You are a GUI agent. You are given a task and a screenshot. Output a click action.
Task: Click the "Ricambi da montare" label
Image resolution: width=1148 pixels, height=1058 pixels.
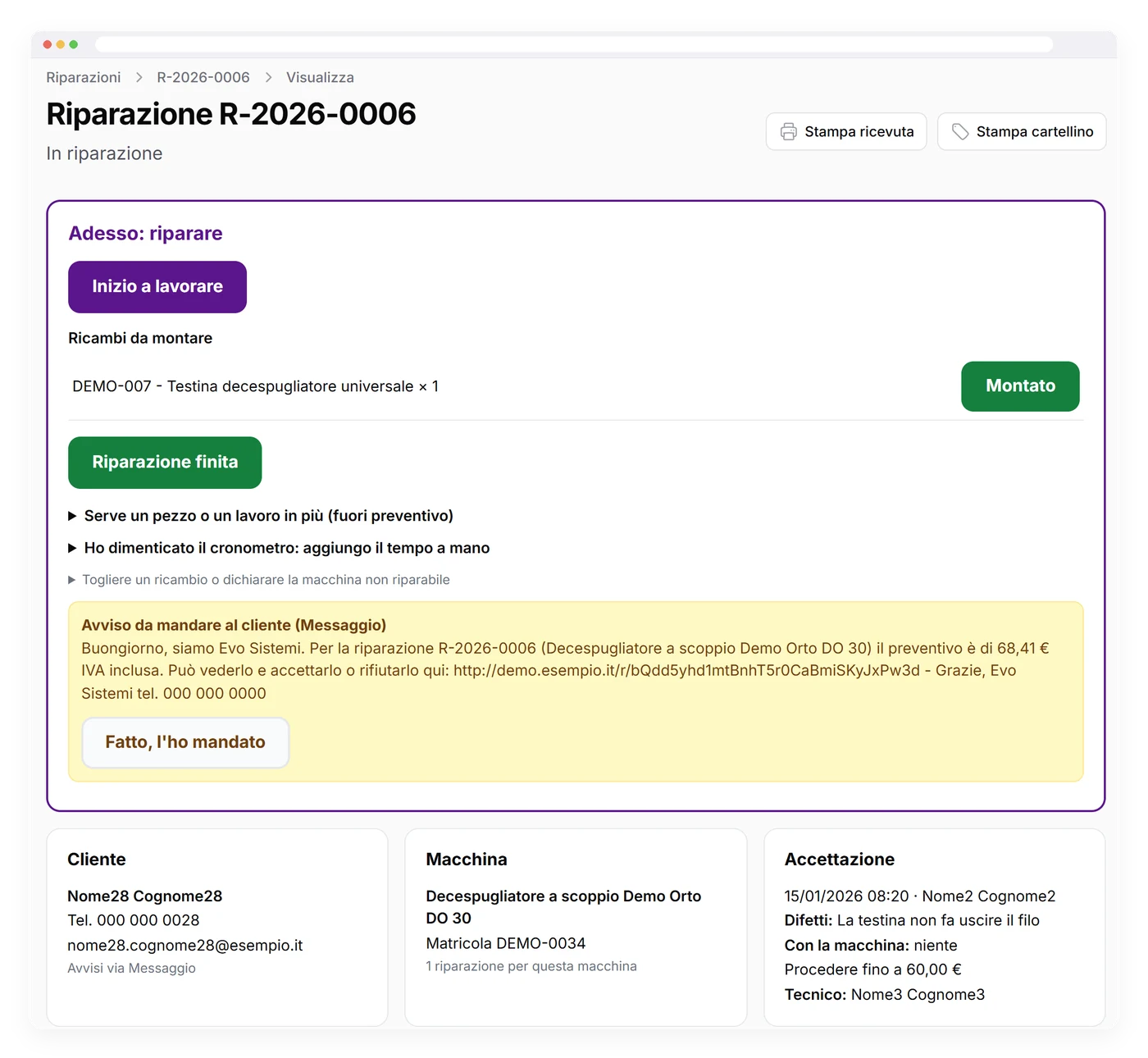(x=140, y=338)
